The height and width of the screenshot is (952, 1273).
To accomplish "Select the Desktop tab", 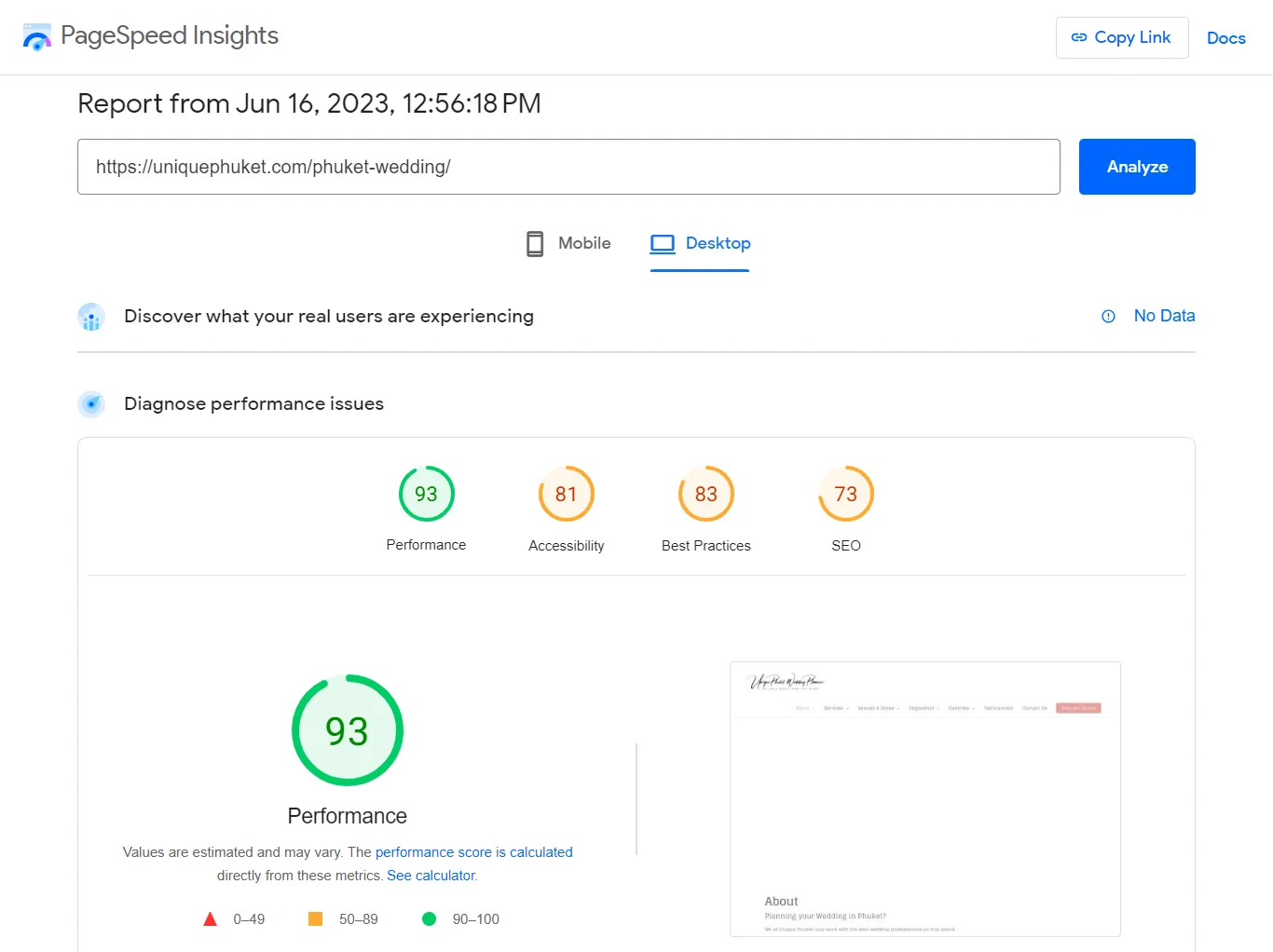I will [x=700, y=244].
